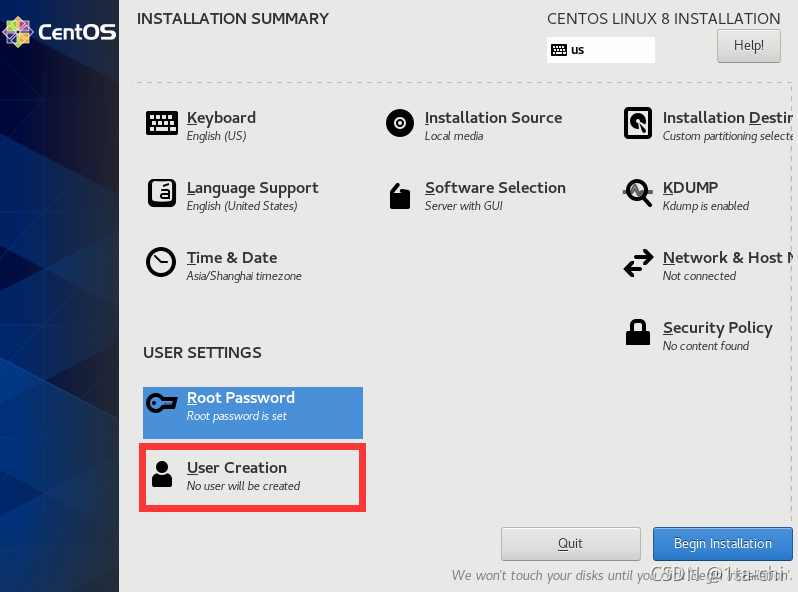Click 'Kdump is enabled' status text
798x592 pixels.
tap(705, 206)
